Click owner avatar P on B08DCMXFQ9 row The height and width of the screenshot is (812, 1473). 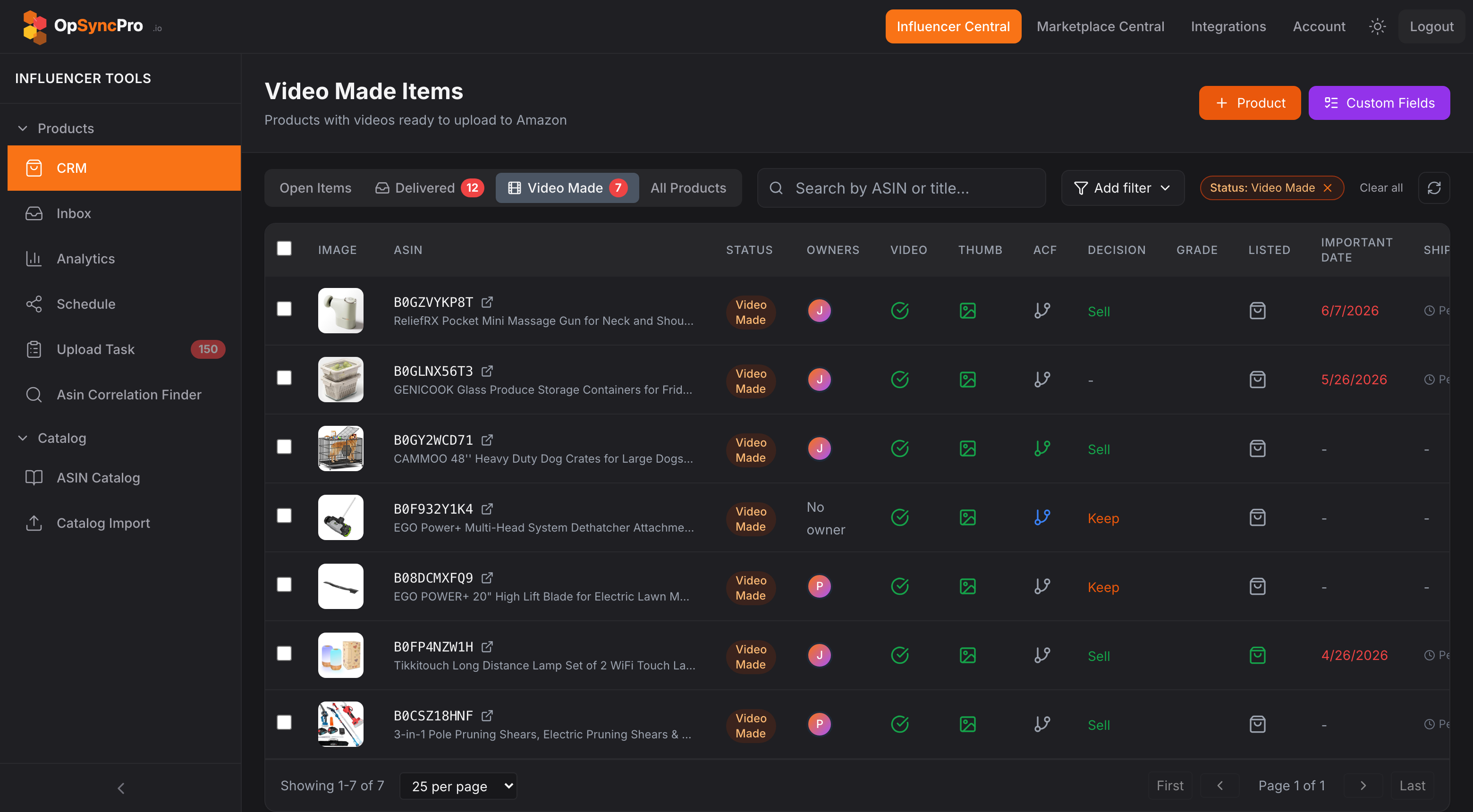[x=820, y=586]
